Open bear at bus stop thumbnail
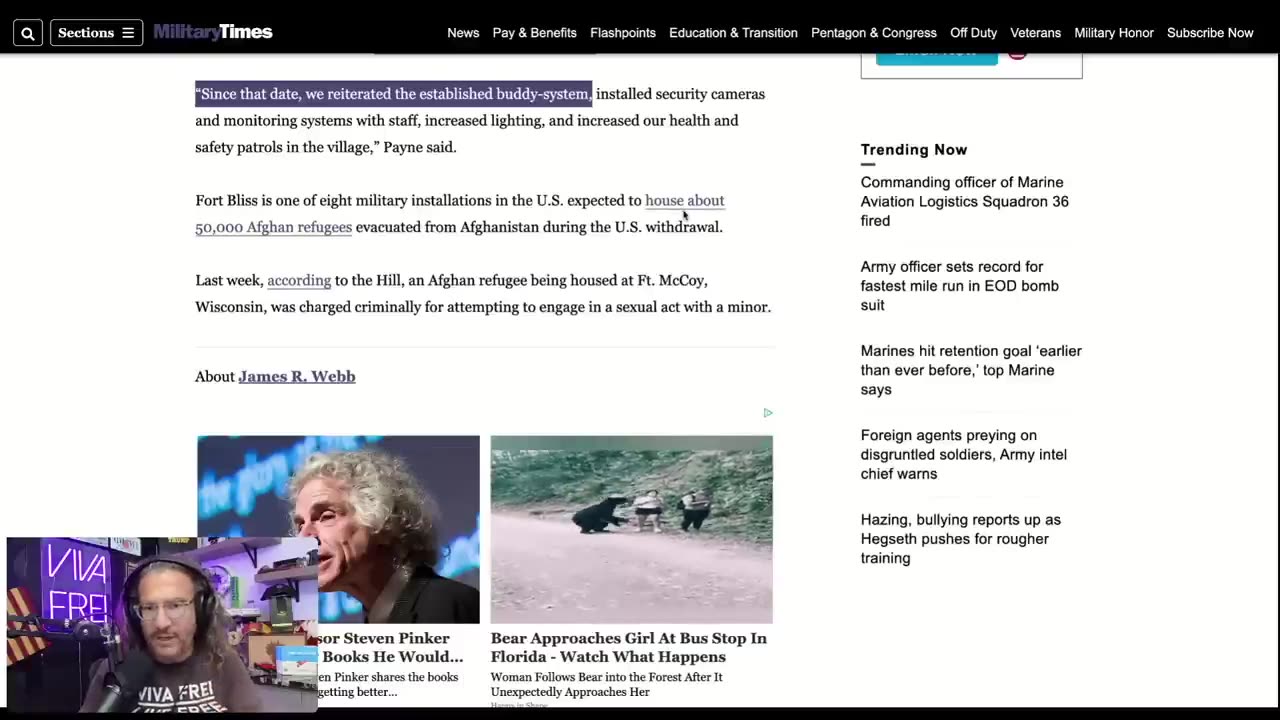Screen dimensions: 1280x720 coord(631,529)
